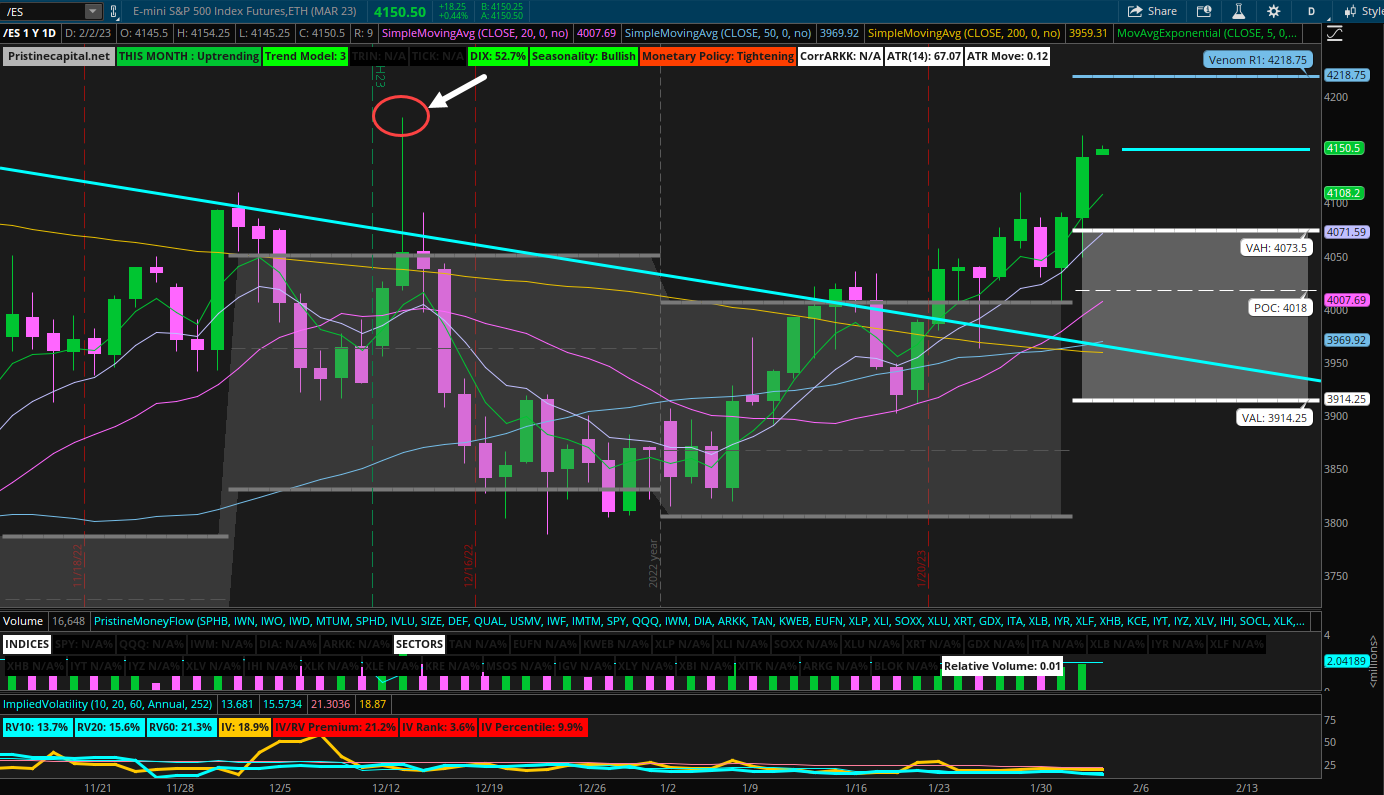Click the Venom R1: 4218.75 bubble

1257,60
